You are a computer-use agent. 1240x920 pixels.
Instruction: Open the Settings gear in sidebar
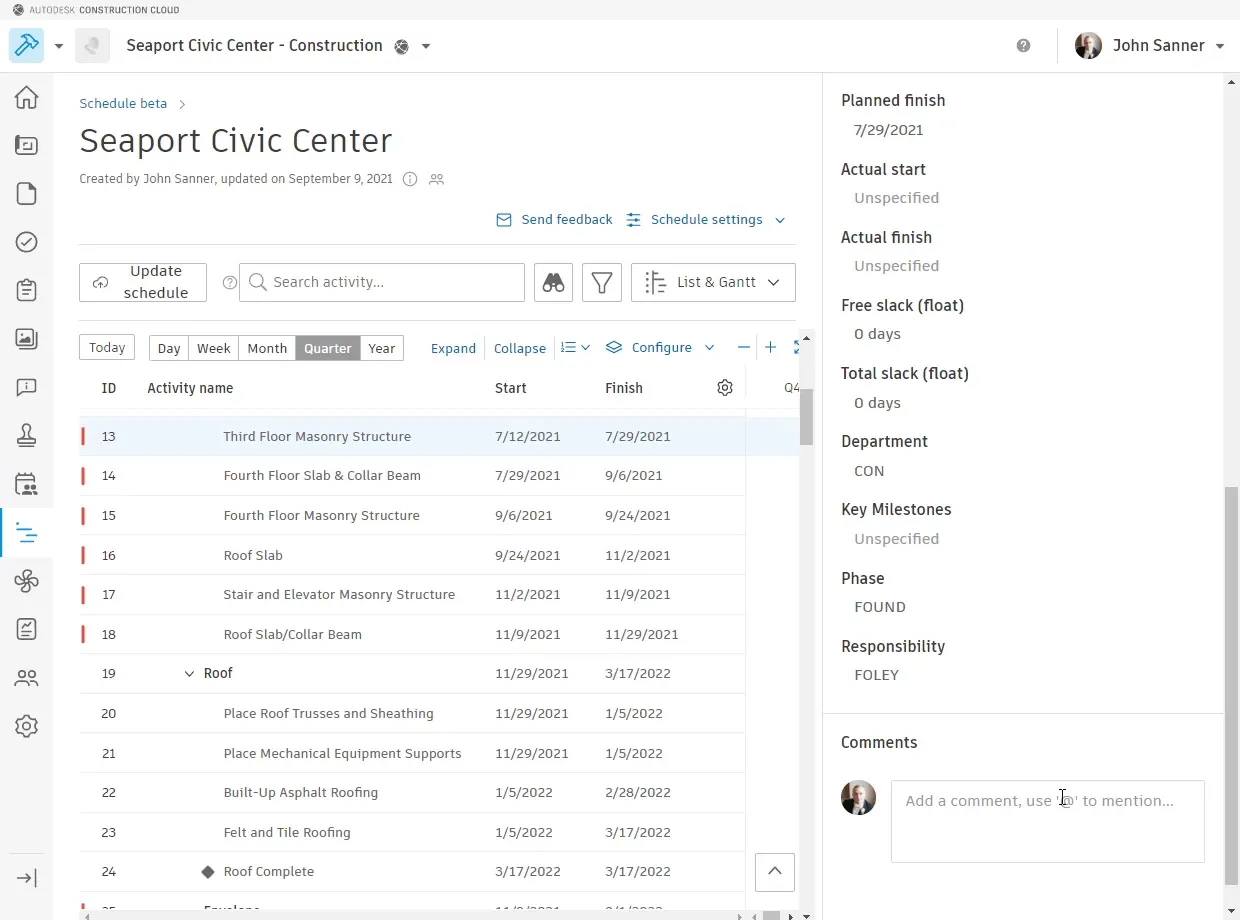click(26, 726)
